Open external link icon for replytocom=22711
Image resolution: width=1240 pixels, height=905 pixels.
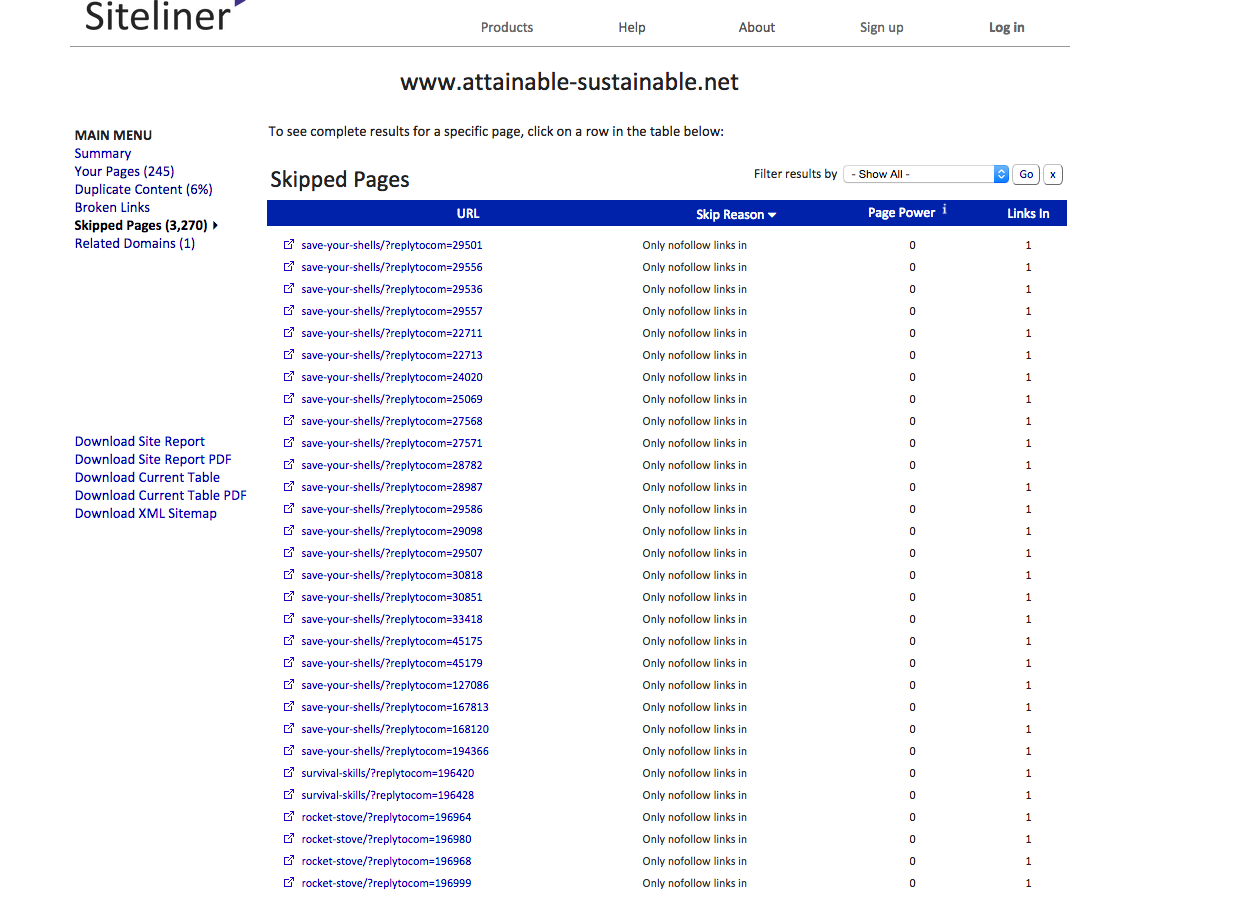click(289, 333)
